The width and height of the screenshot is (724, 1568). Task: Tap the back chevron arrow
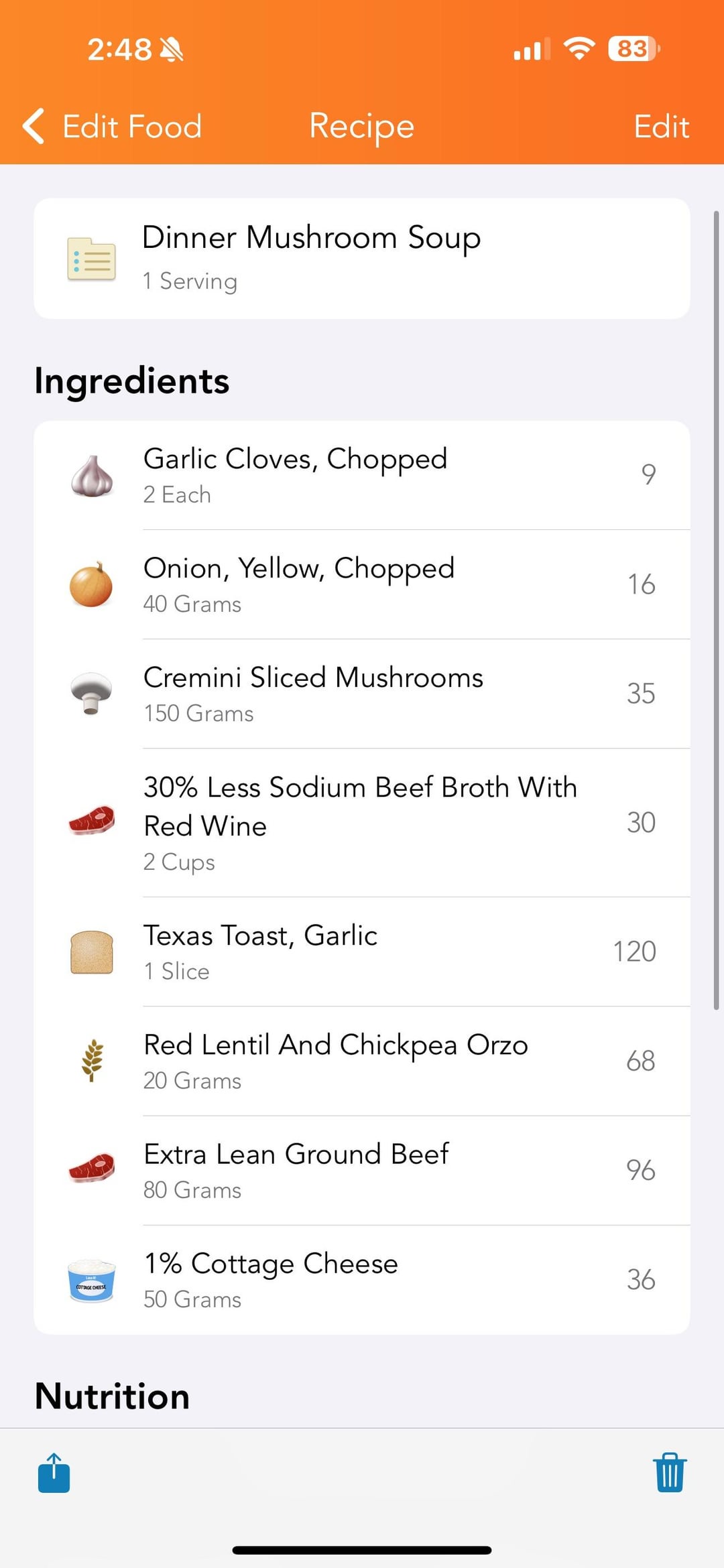[x=34, y=126]
